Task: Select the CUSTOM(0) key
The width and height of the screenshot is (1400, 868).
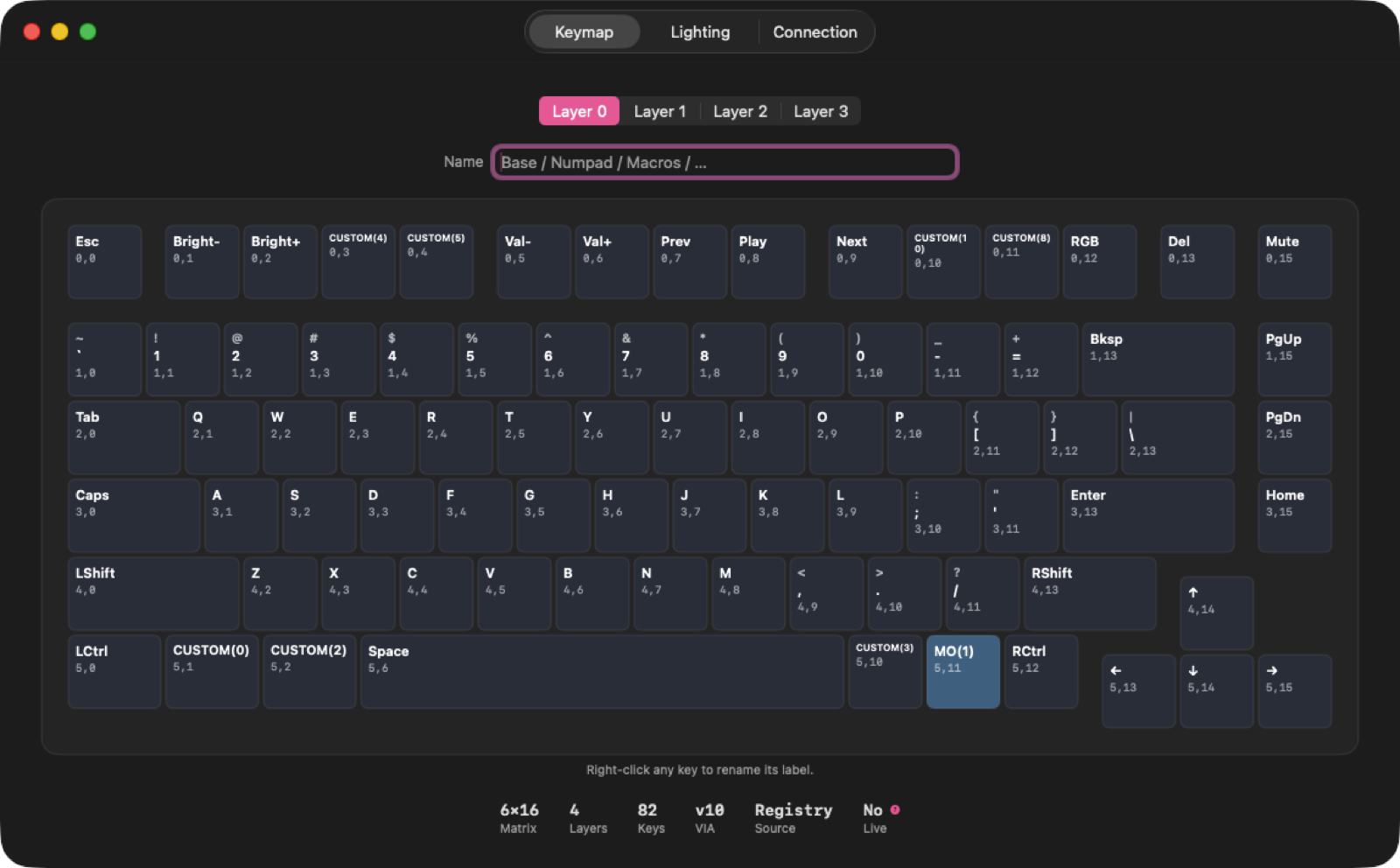Action: pyautogui.click(x=212, y=671)
